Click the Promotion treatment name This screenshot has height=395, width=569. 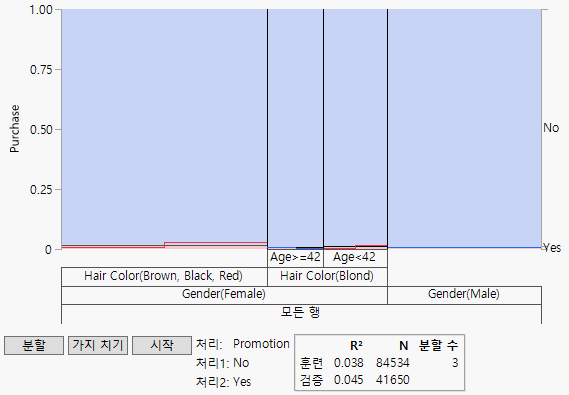click(x=261, y=344)
